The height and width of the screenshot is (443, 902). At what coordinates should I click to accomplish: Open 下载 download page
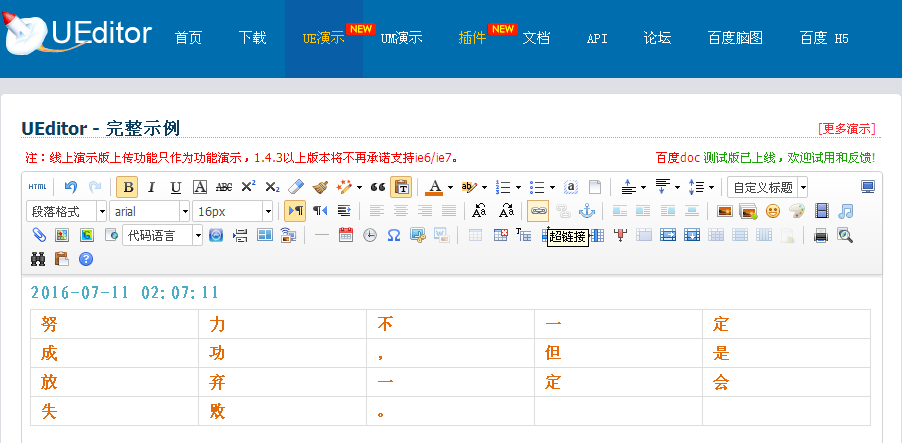[x=253, y=39]
